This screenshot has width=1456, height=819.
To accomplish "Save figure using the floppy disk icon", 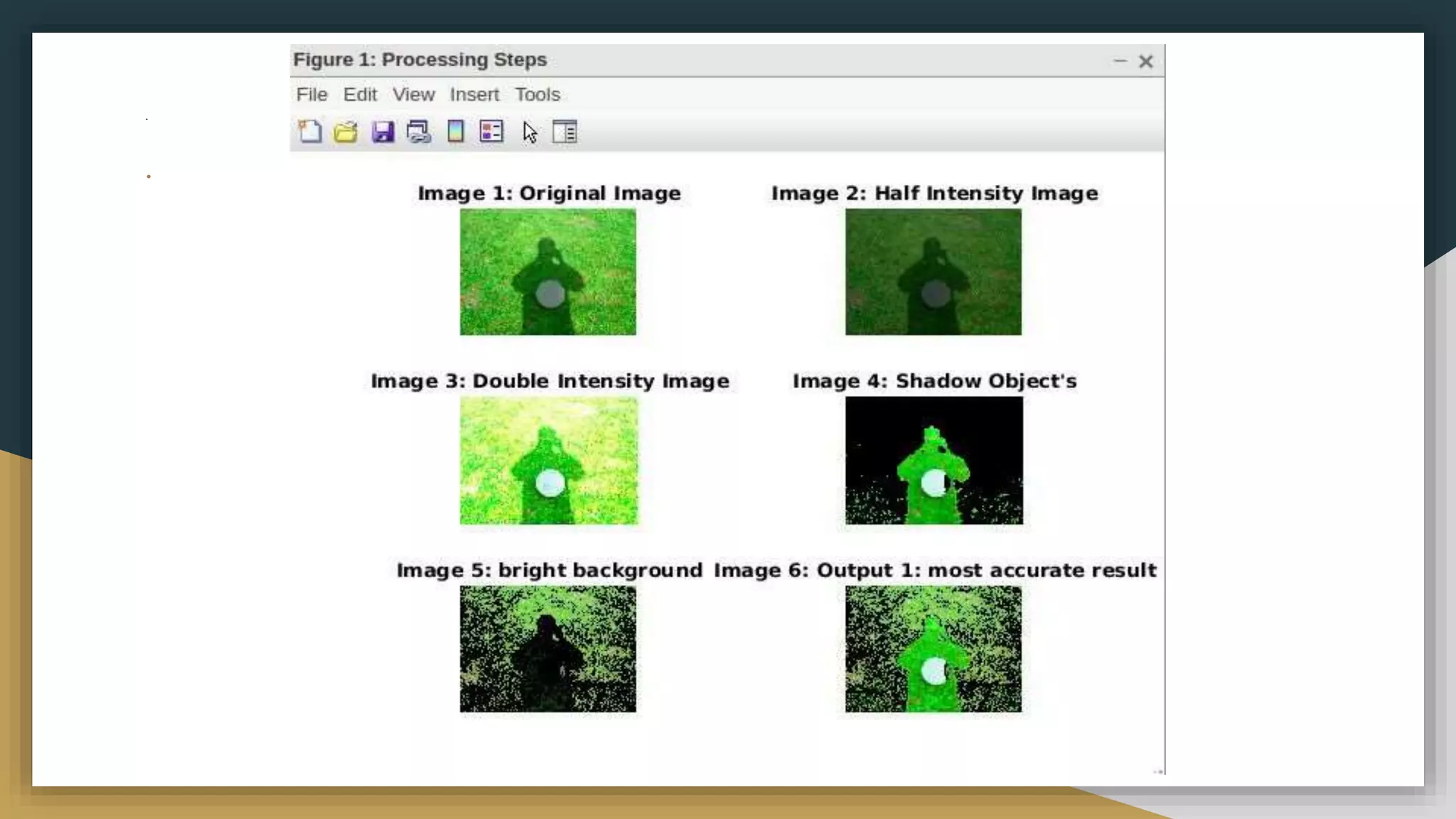I will [x=382, y=132].
